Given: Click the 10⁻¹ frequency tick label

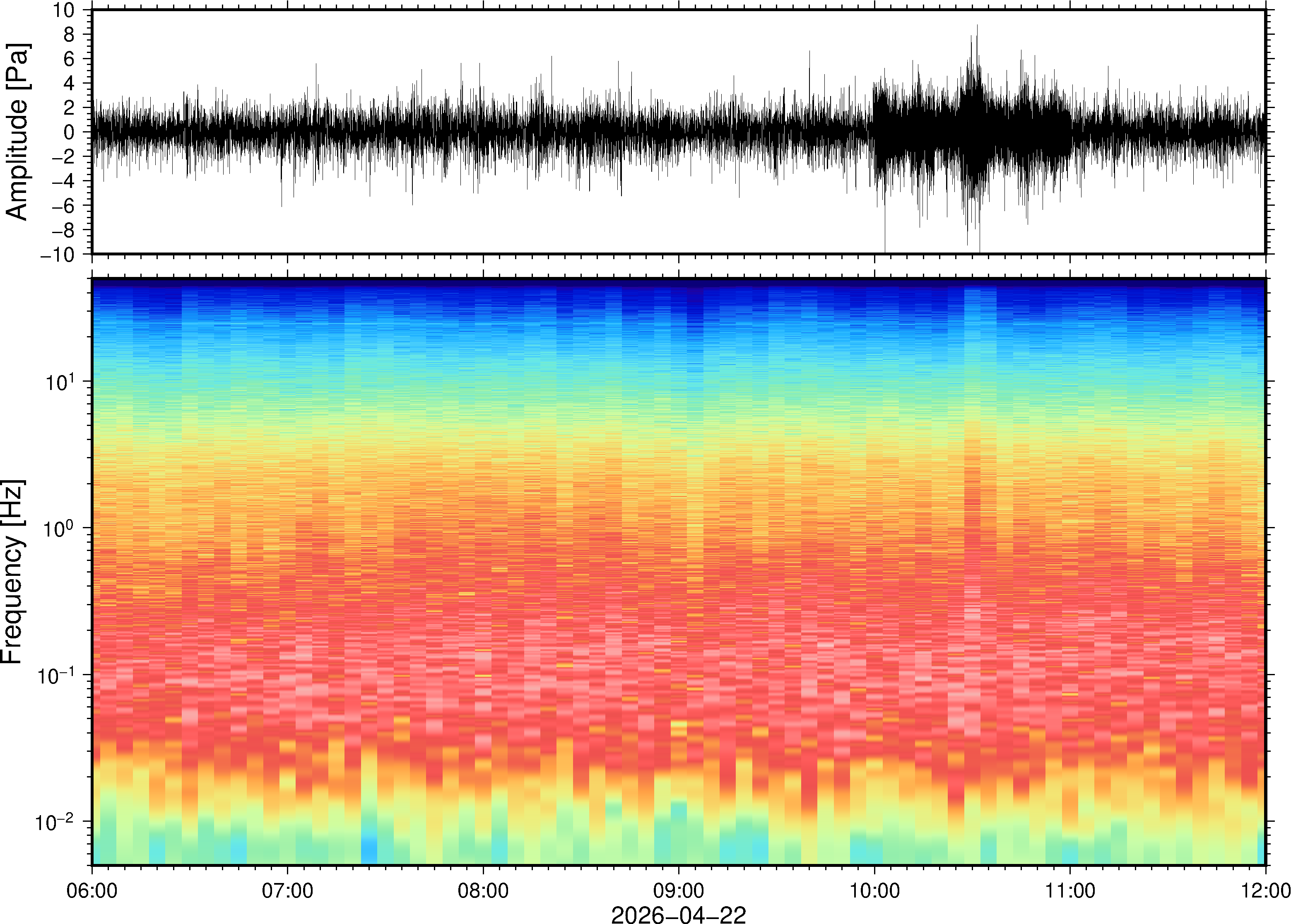Looking at the screenshot, I should pos(56,675).
